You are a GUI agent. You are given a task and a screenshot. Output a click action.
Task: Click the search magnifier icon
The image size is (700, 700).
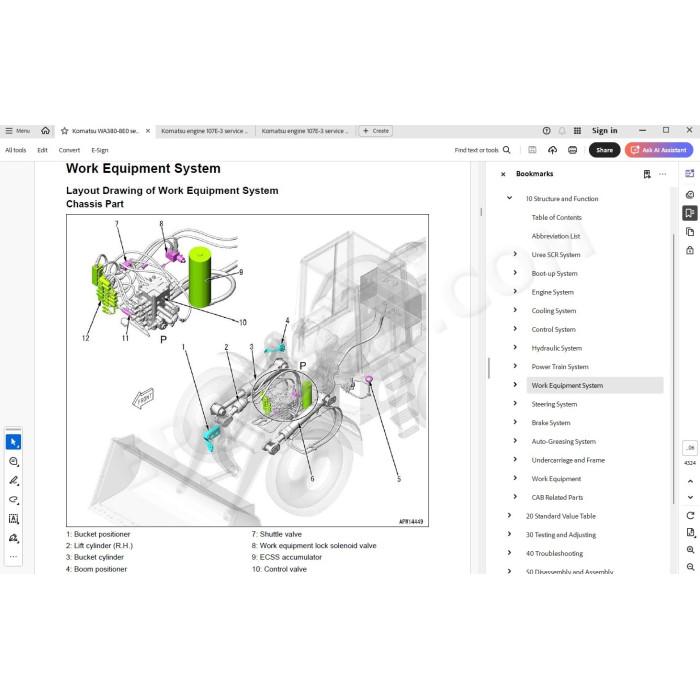click(506, 150)
